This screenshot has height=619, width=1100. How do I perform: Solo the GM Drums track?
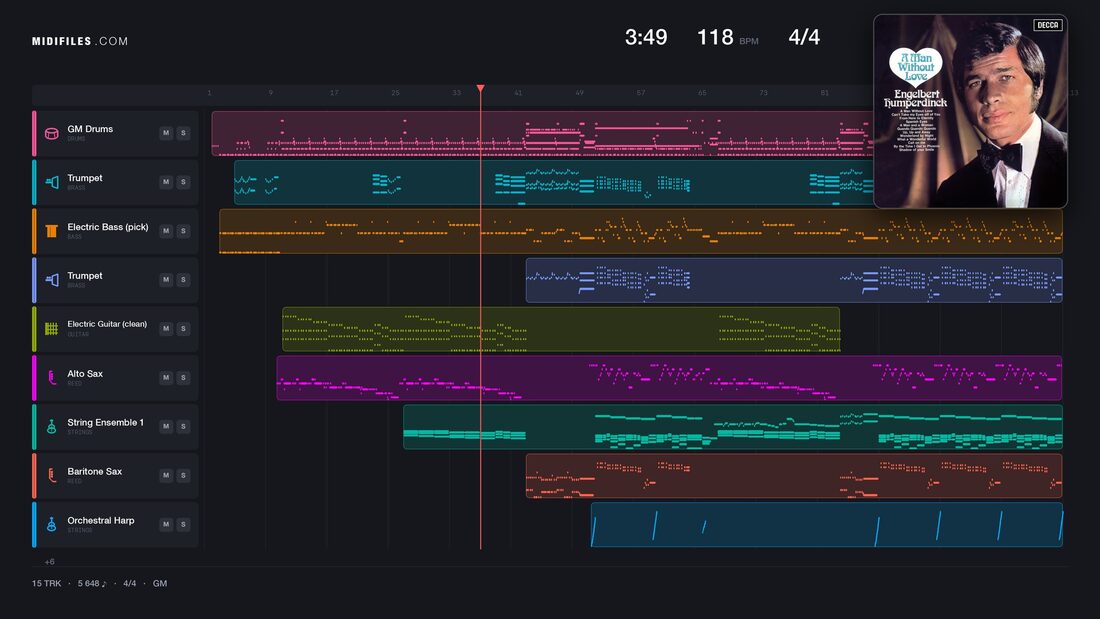point(183,133)
